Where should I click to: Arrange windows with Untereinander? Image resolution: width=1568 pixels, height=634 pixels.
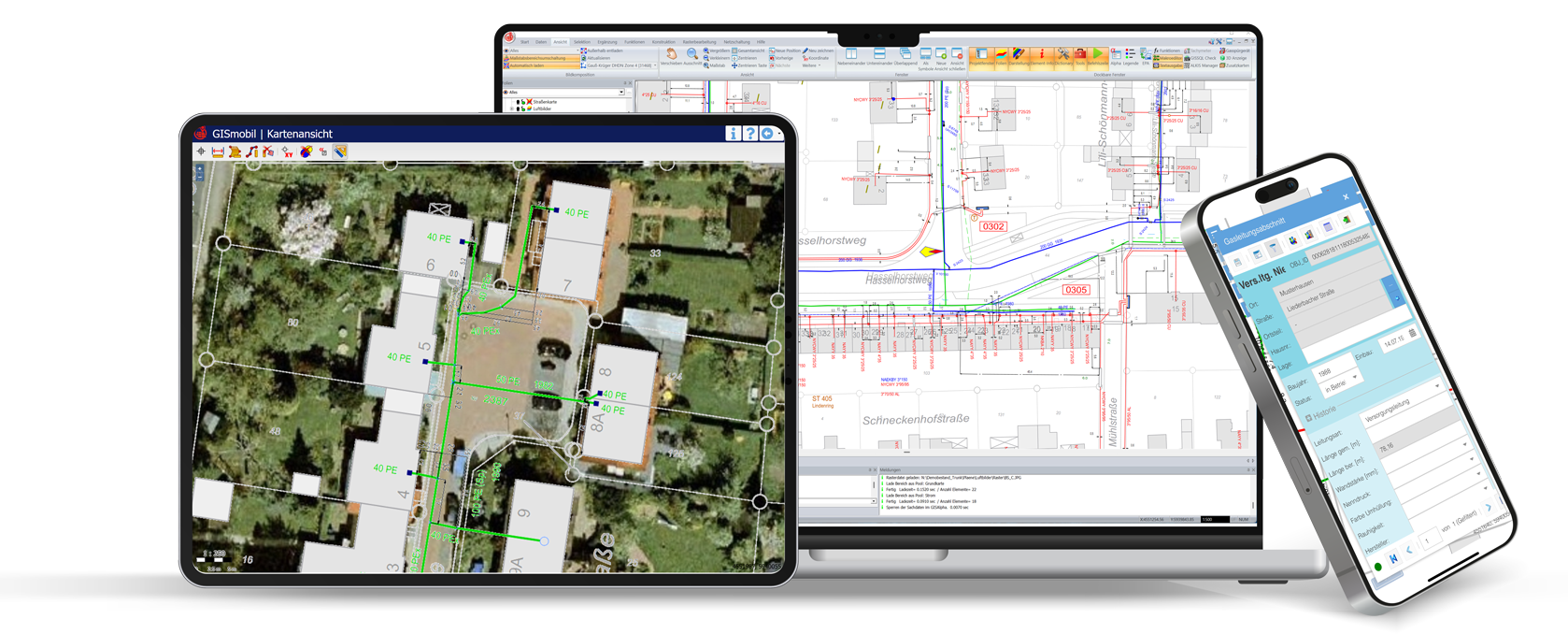click(x=879, y=57)
